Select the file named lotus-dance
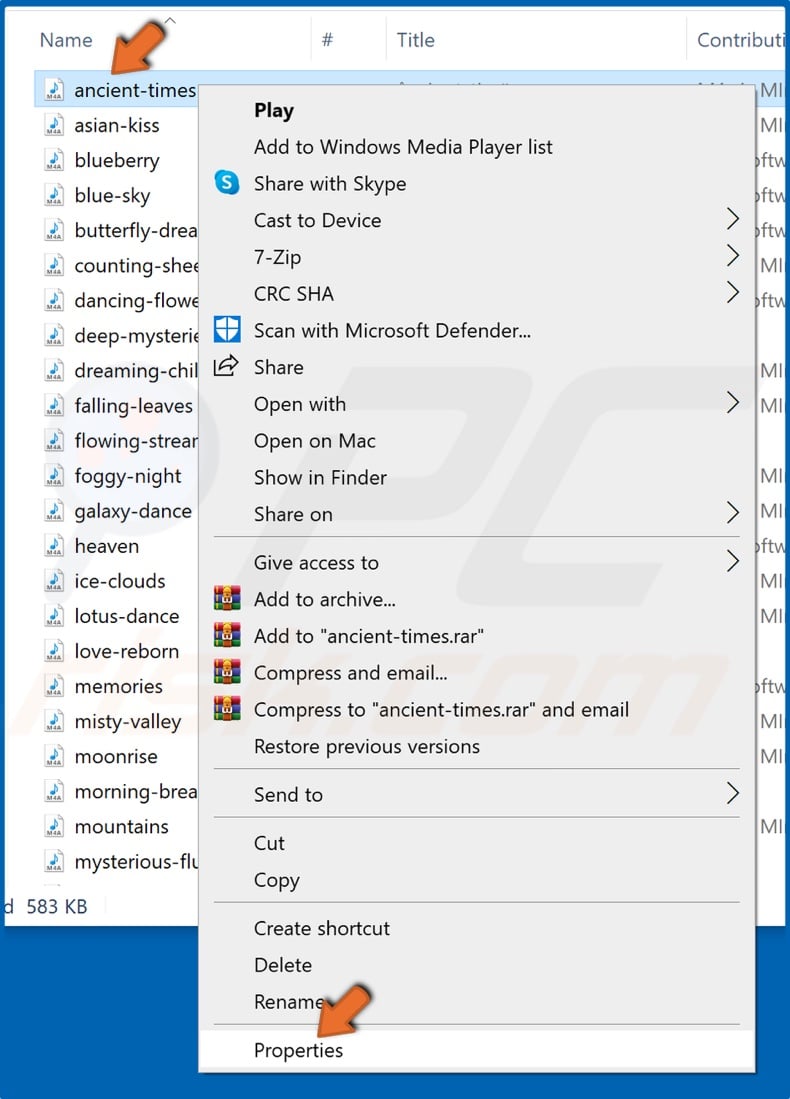This screenshot has height=1099, width=790. pyautogui.click(x=127, y=615)
